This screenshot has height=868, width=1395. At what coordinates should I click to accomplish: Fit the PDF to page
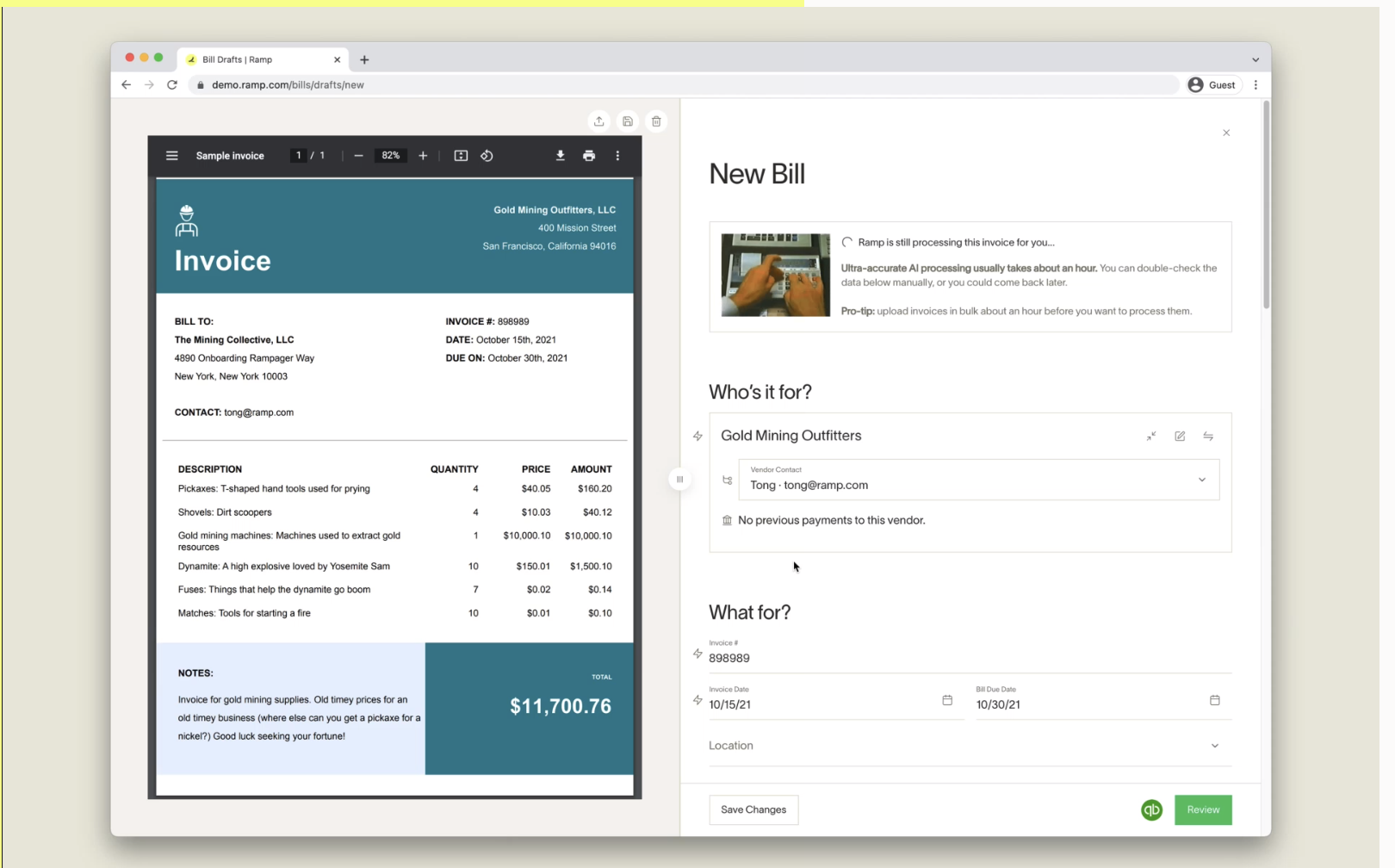[461, 156]
